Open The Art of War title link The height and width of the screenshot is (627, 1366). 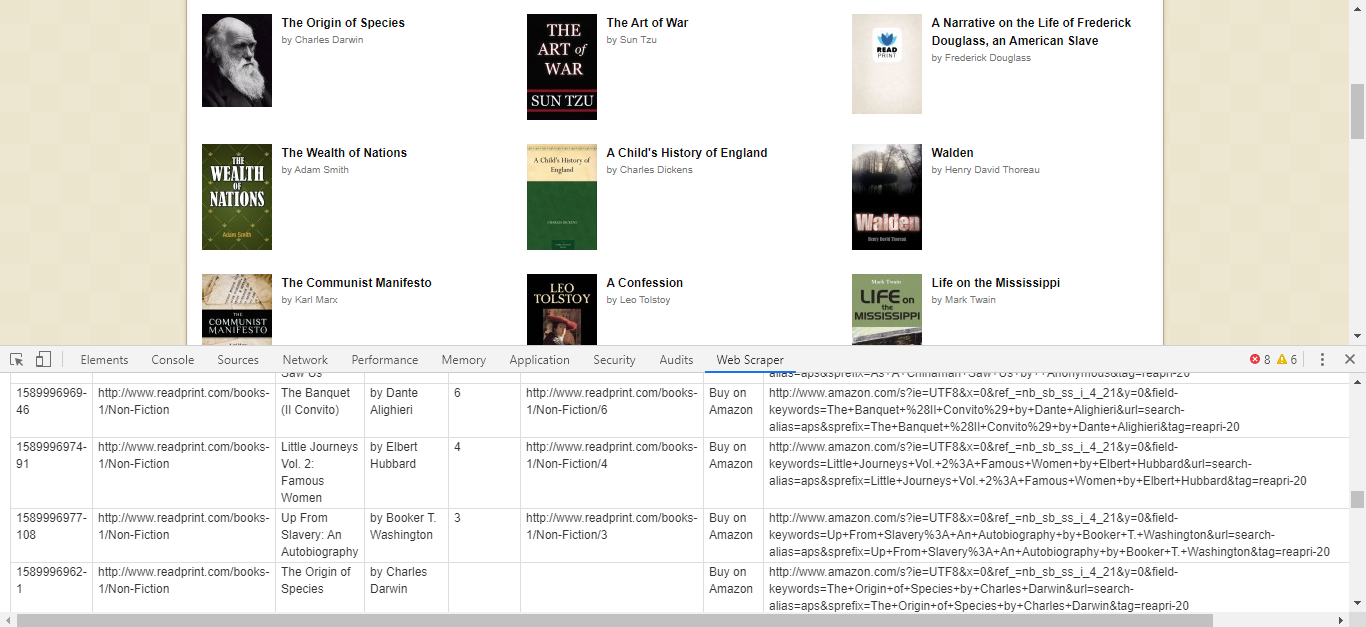point(647,23)
